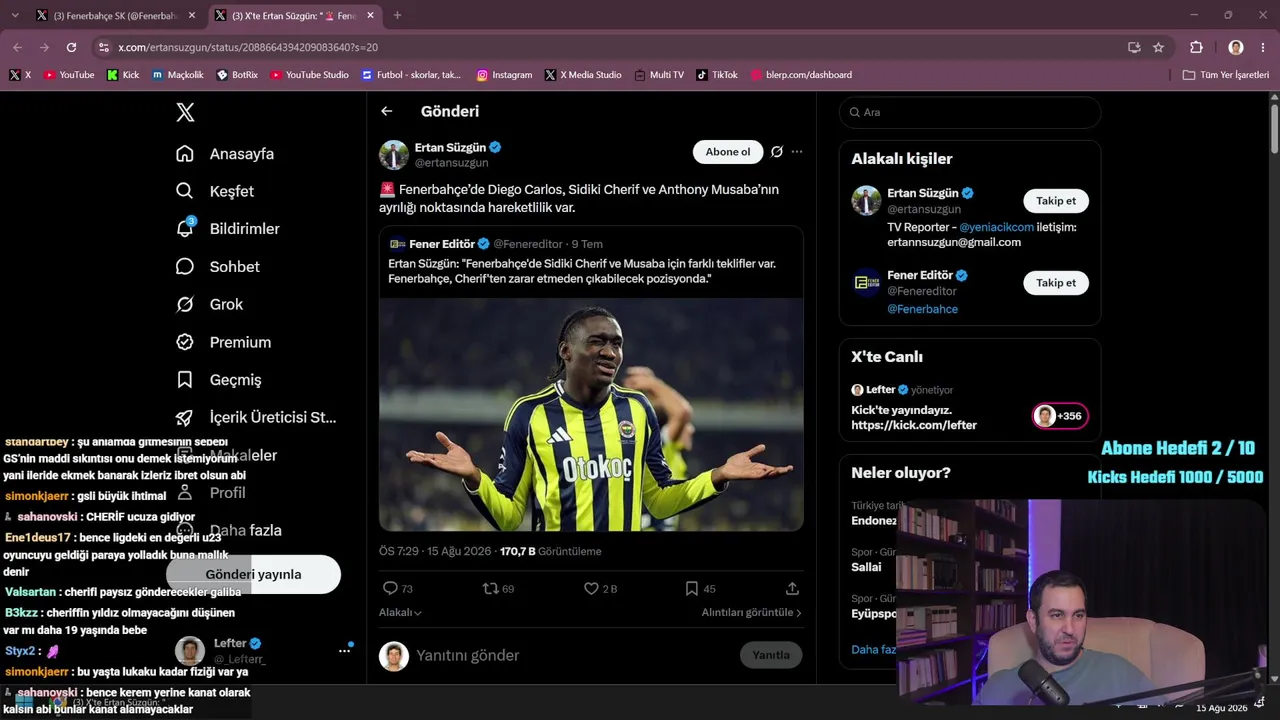This screenshot has width=1280, height=720.
Task: Open the browser extensions menu
Action: (x=1196, y=47)
